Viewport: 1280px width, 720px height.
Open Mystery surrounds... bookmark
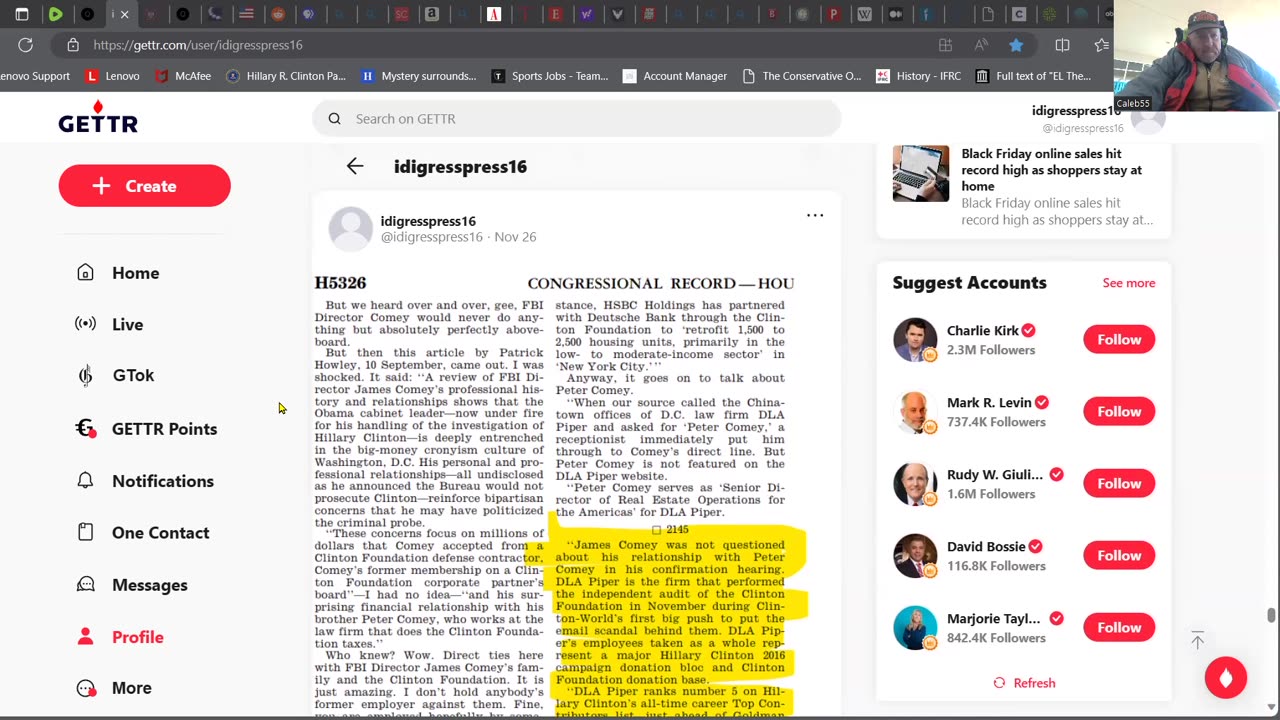tap(419, 76)
